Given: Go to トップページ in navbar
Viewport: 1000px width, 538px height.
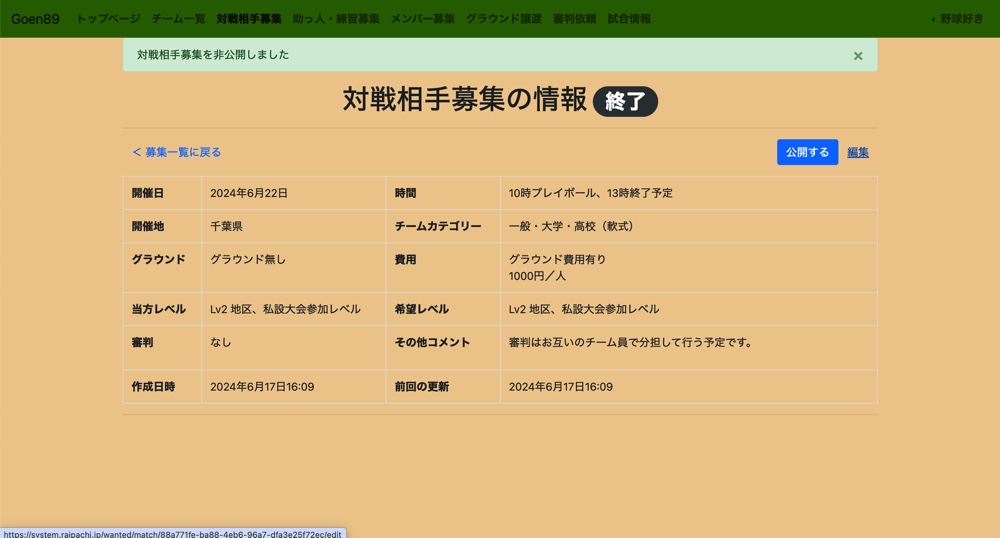Looking at the screenshot, I should pyautogui.click(x=108, y=18).
